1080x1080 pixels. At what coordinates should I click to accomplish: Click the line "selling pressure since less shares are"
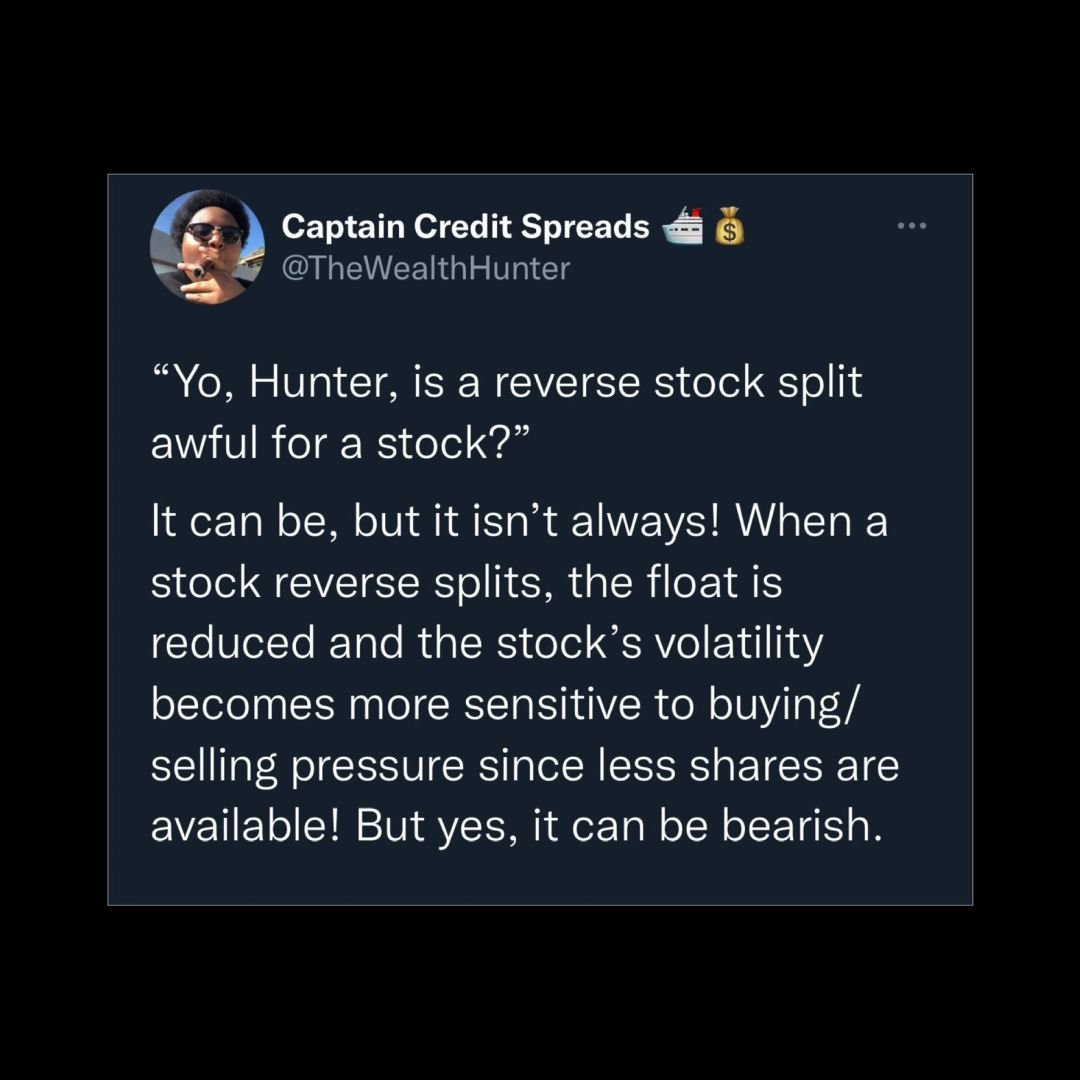pyautogui.click(x=525, y=766)
